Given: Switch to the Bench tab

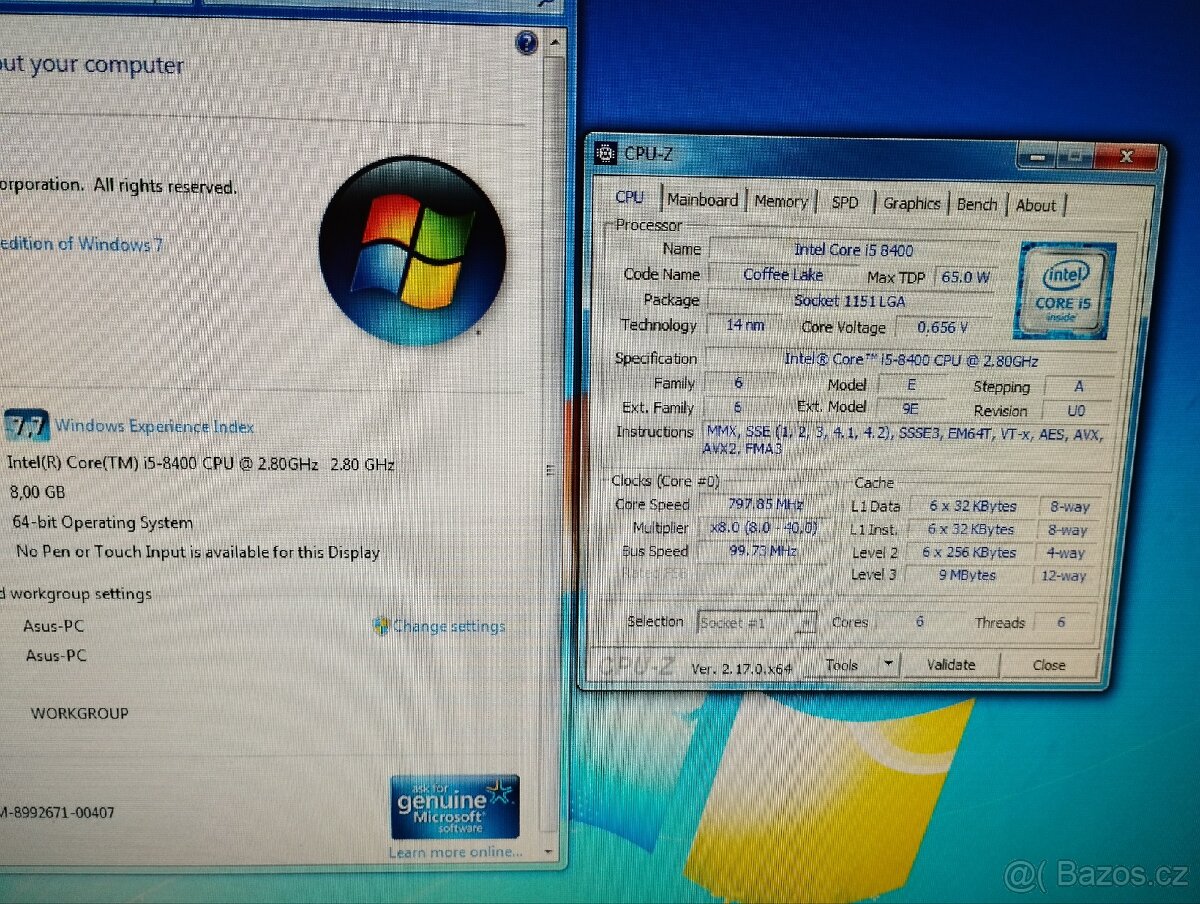Looking at the screenshot, I should point(977,203).
